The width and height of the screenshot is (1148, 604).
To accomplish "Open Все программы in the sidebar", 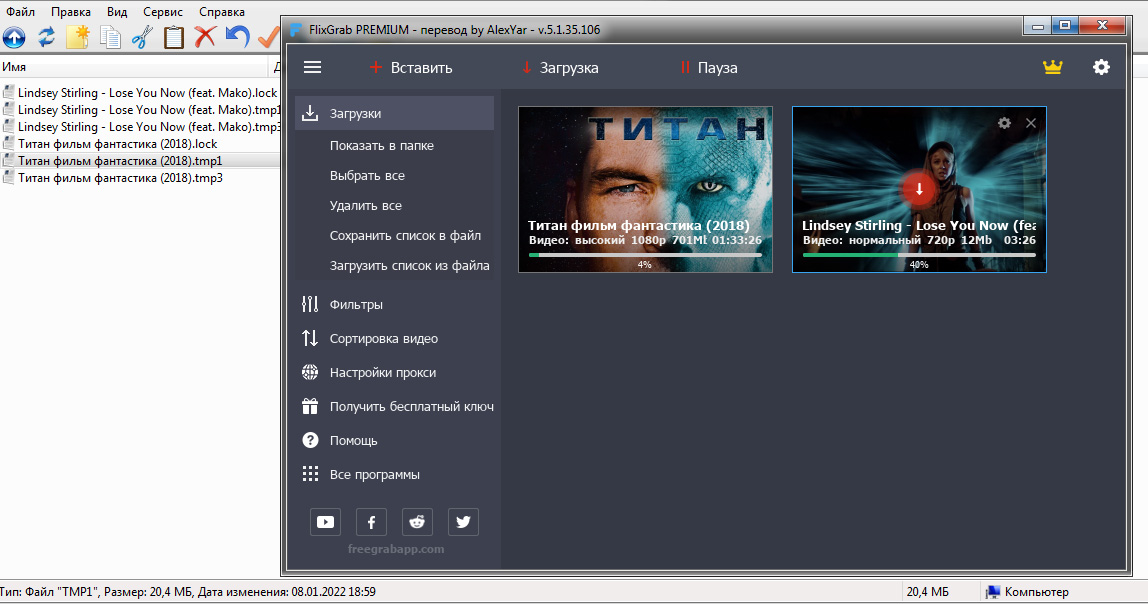I will 361,474.
